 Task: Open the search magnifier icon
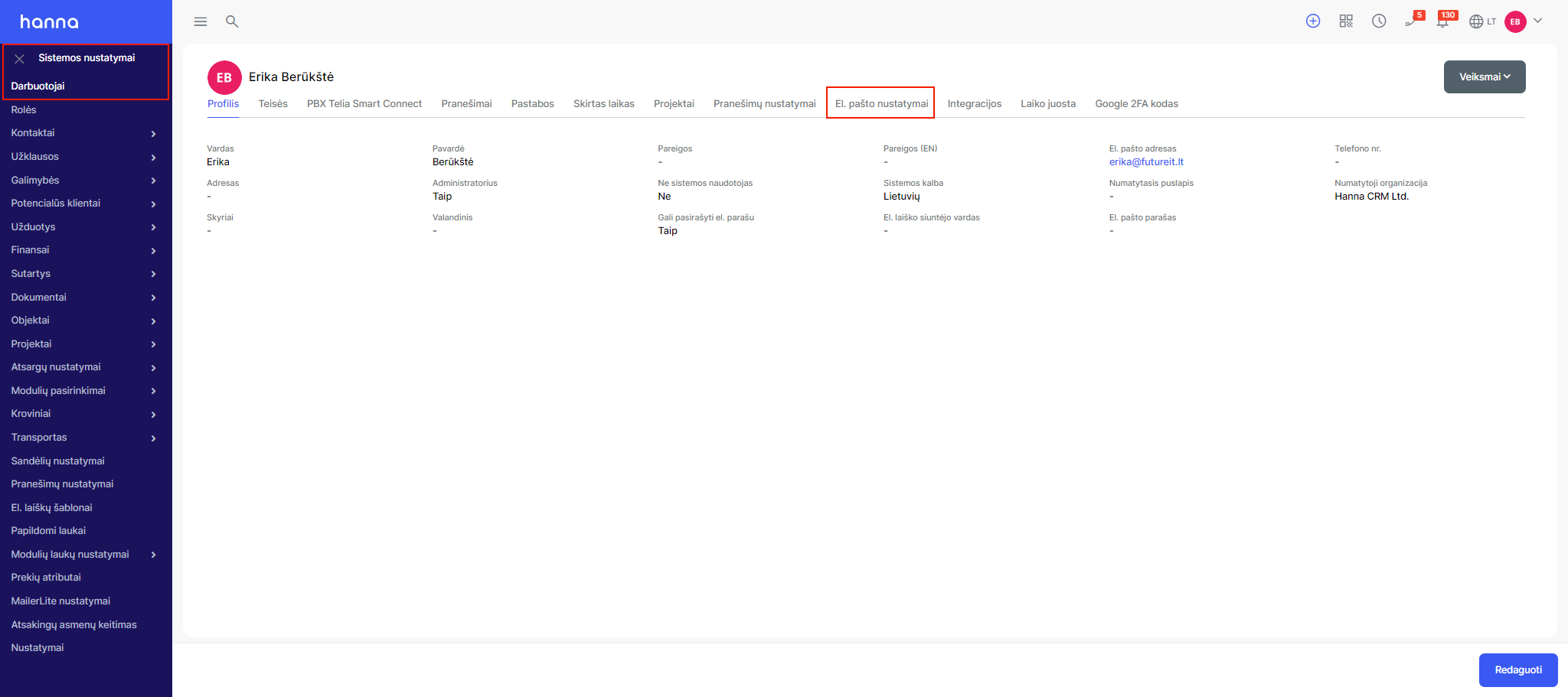(232, 21)
